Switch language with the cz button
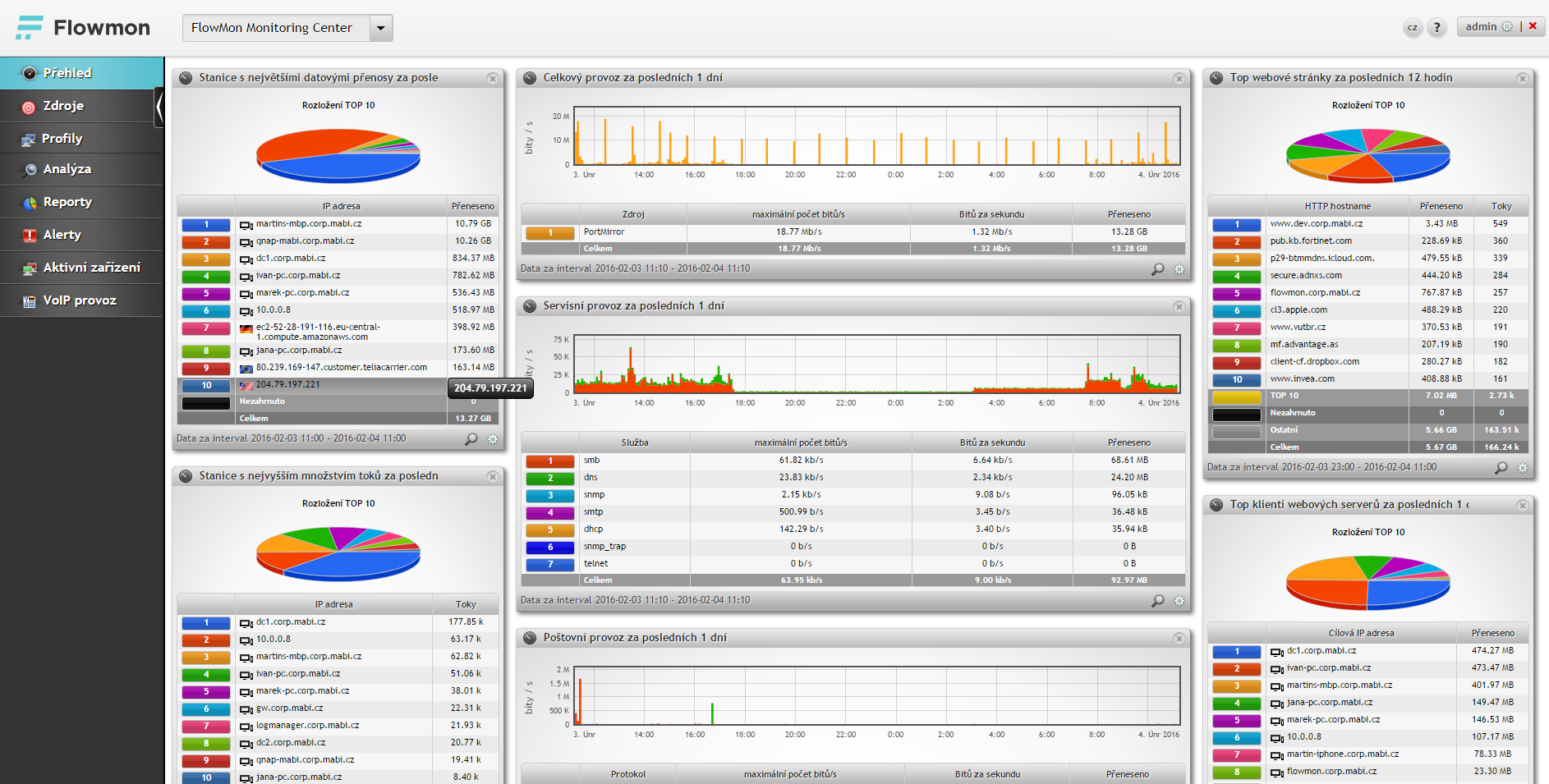1549x784 pixels. [x=1413, y=27]
